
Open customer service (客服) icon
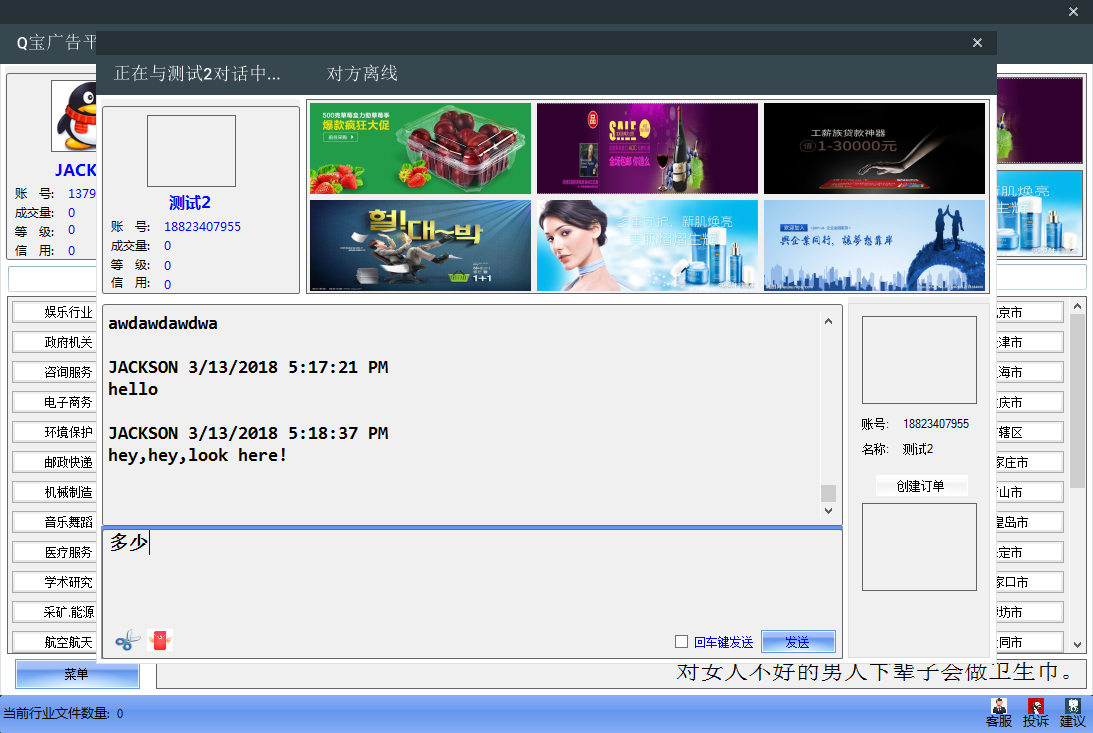click(x=999, y=712)
